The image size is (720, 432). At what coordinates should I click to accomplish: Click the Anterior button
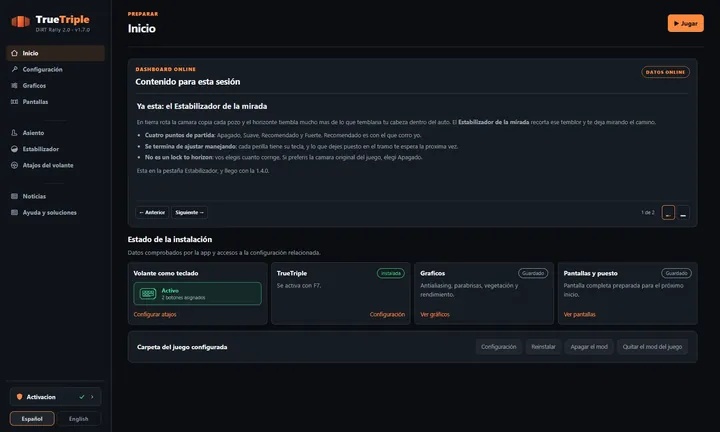[x=152, y=213]
